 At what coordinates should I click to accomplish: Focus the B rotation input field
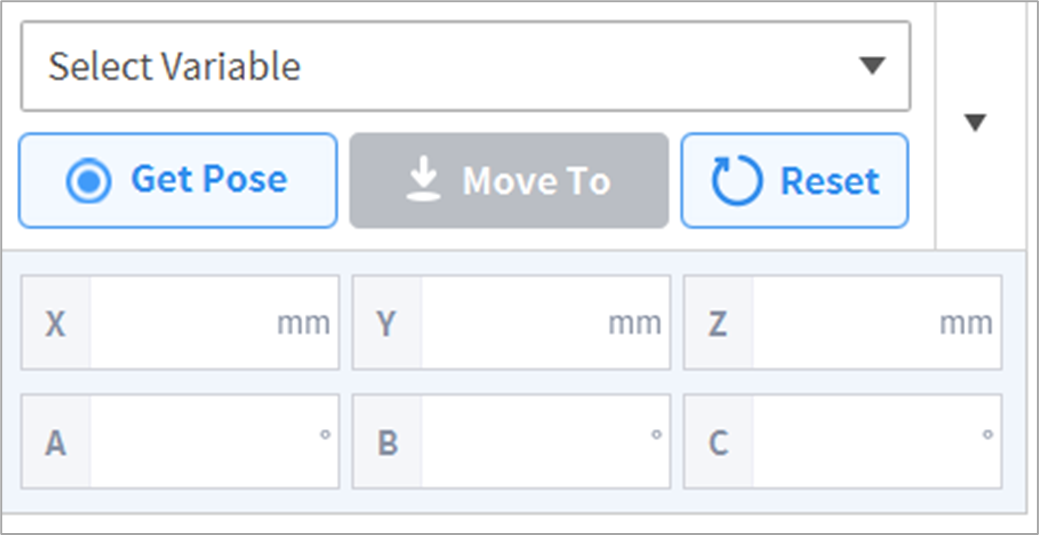point(530,442)
